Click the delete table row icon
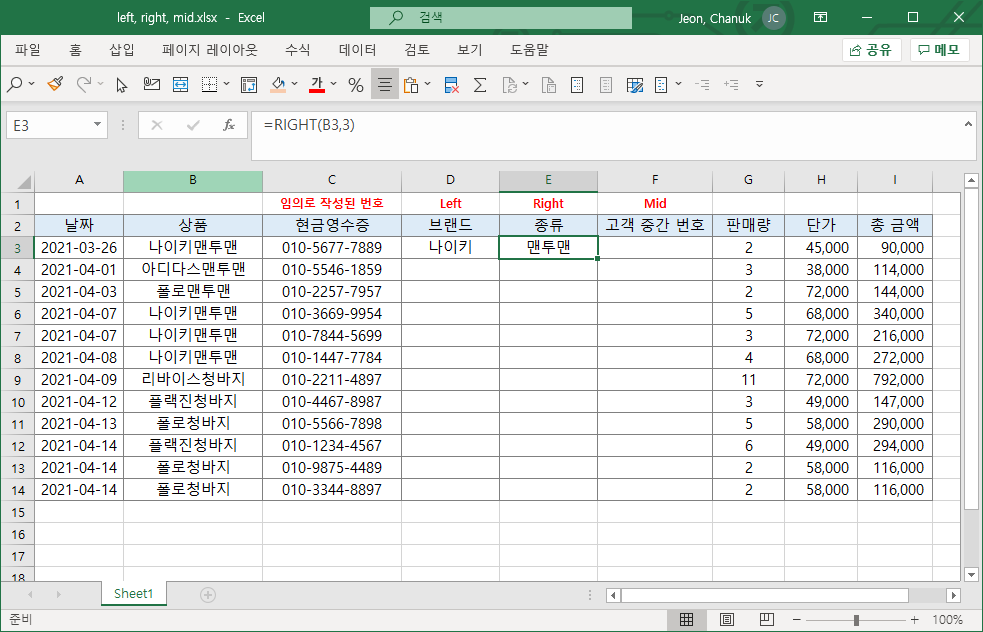This screenshot has width=983, height=632. coord(451,85)
